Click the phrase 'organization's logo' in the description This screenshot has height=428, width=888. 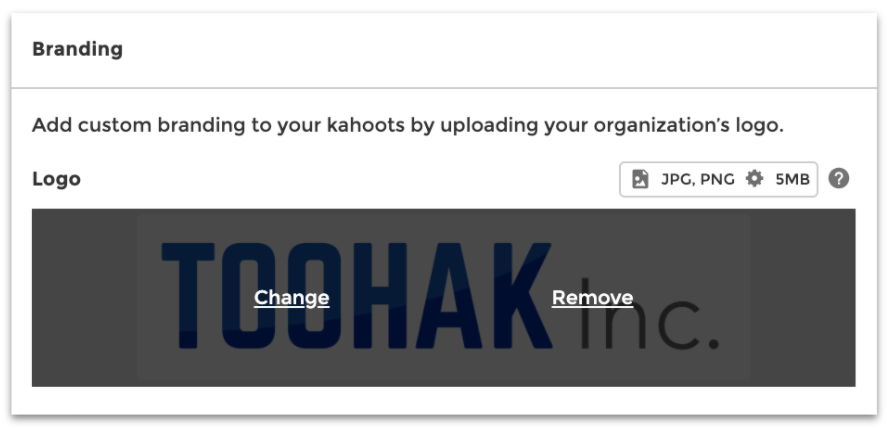coord(689,127)
